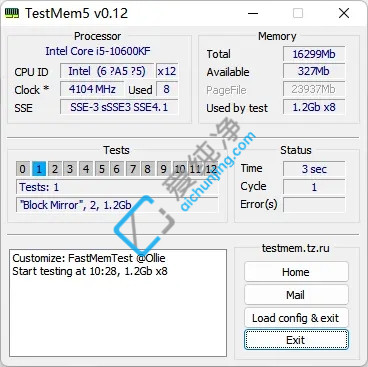The height and width of the screenshot is (367, 368).
Task: Select test number 10 box
Action: tap(179, 169)
